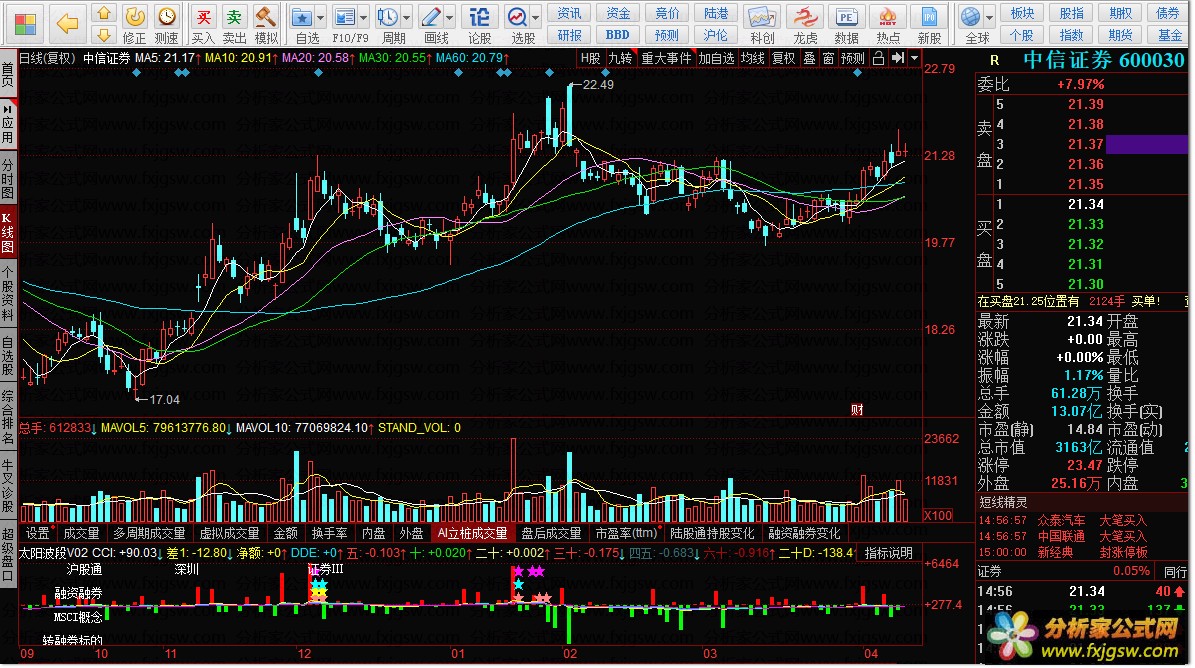Screen dimensions: 1195x668
Task: Click the 卖出 sell icon
Action: click(x=234, y=16)
